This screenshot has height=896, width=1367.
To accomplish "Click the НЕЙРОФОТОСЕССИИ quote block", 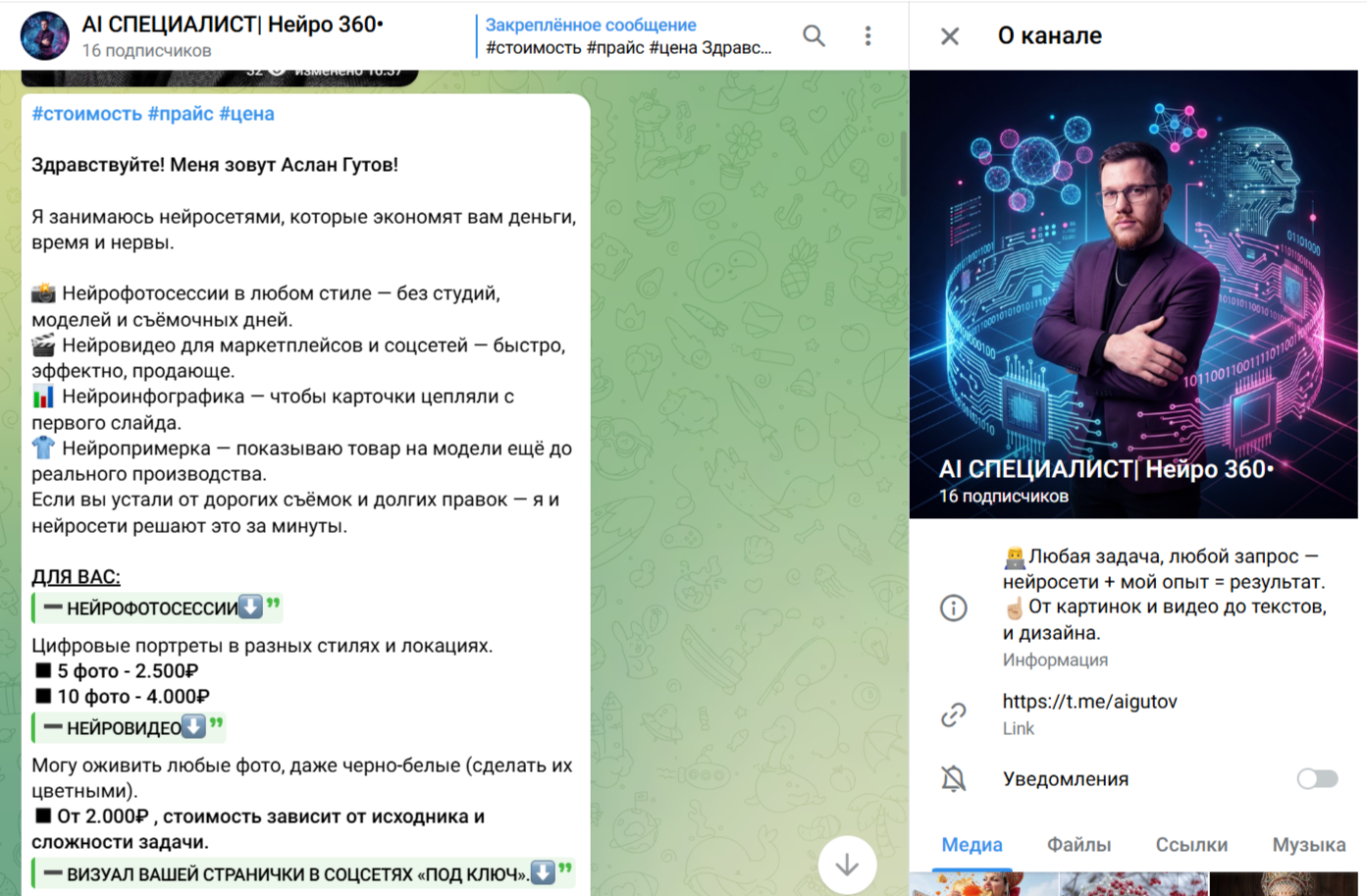I will click(x=157, y=608).
